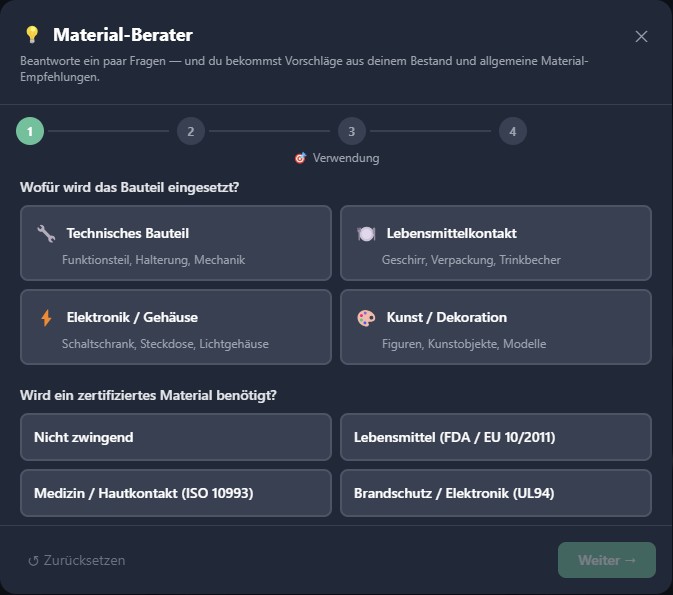
Task: Click the Material-Berater title text
Action: [x=123, y=35]
